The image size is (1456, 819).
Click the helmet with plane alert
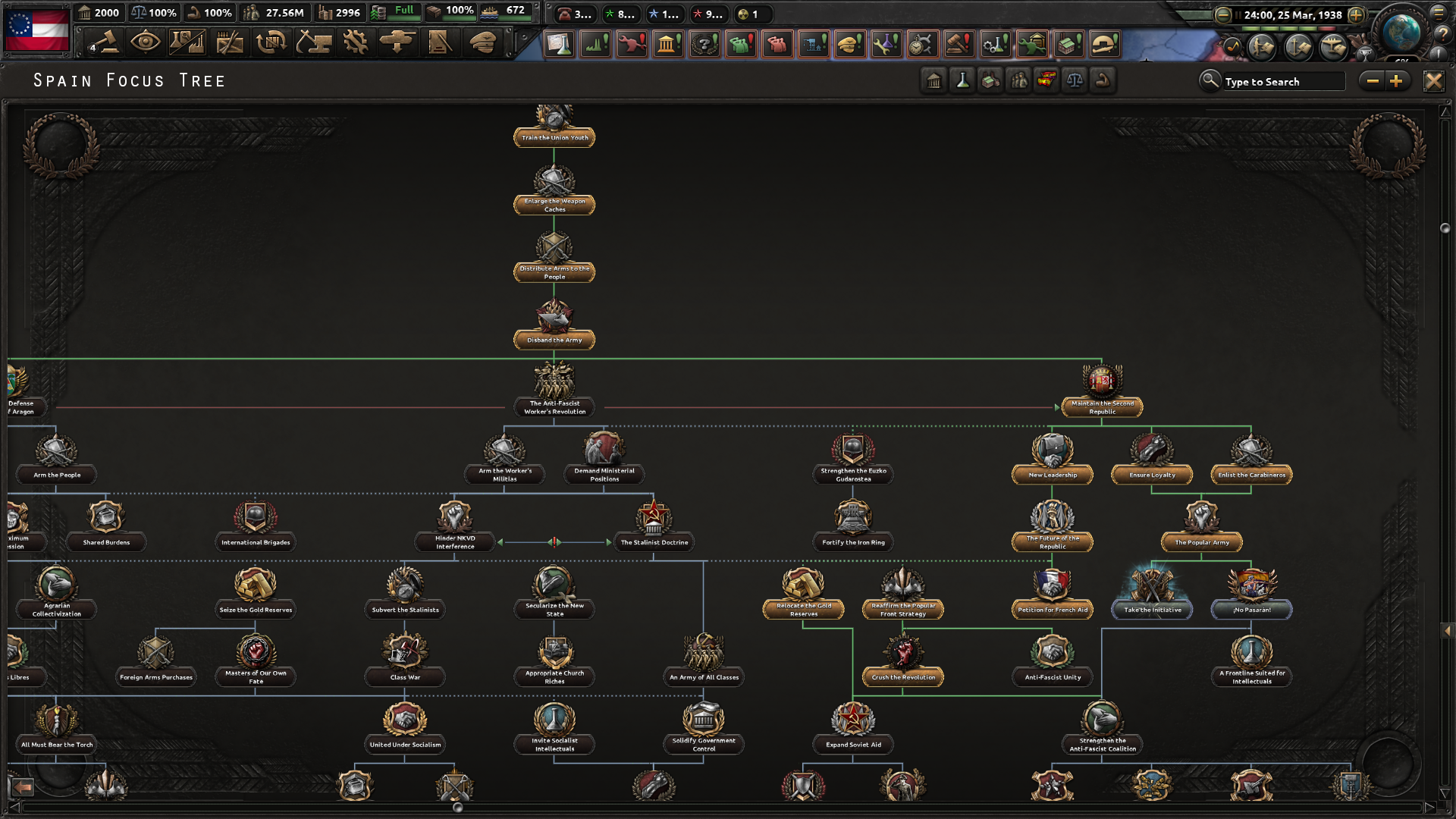pyautogui.click(x=1105, y=44)
